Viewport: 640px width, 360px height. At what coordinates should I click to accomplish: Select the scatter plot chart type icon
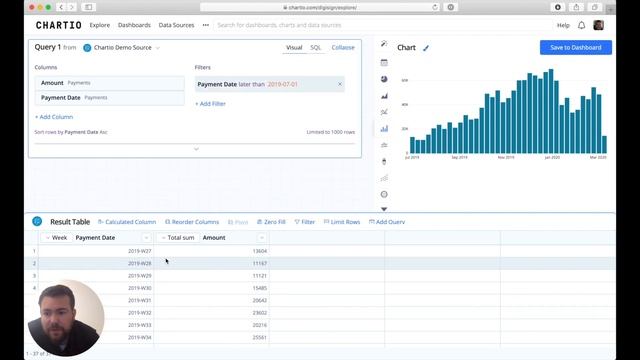click(384, 178)
